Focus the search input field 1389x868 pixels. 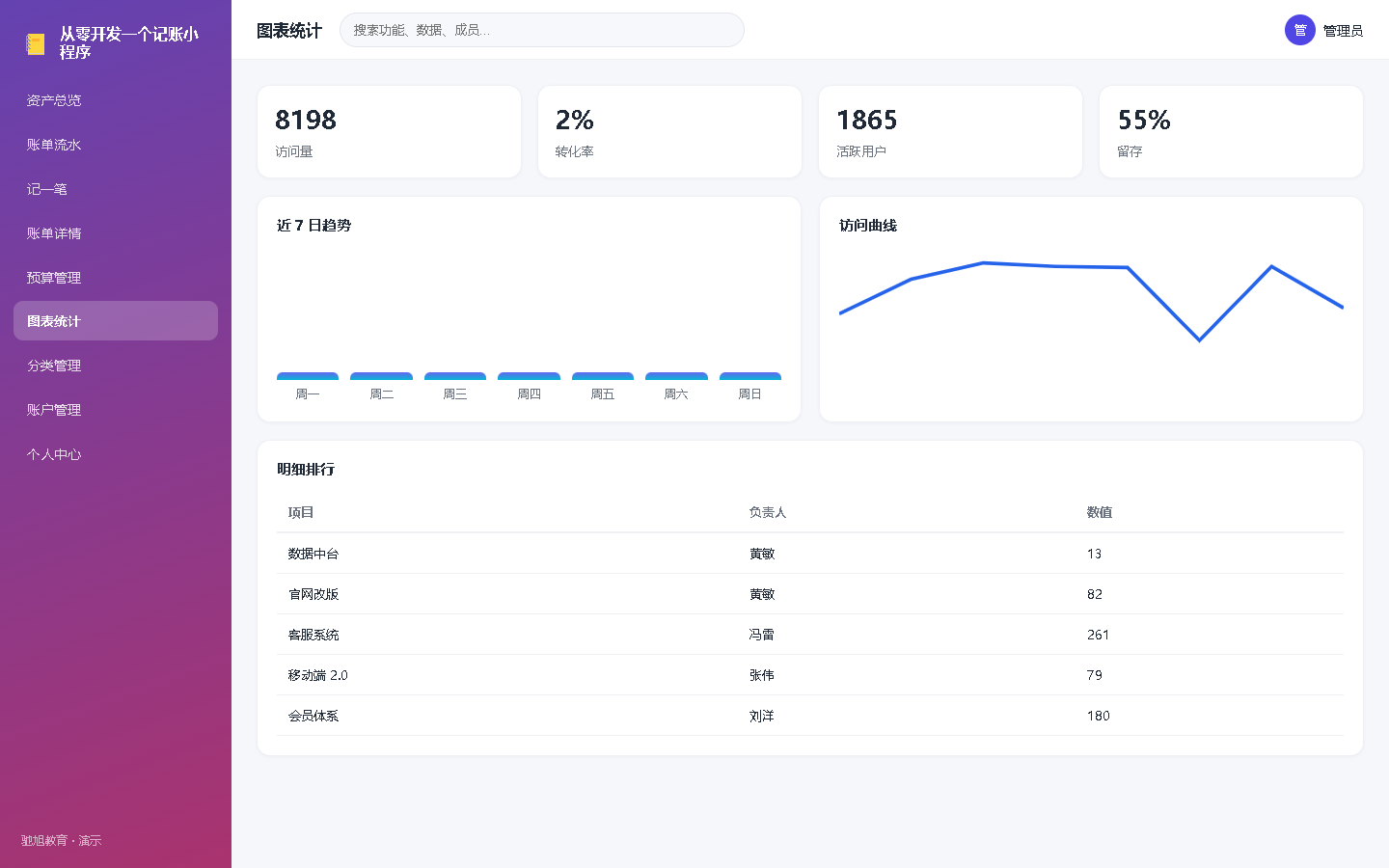[x=542, y=30]
